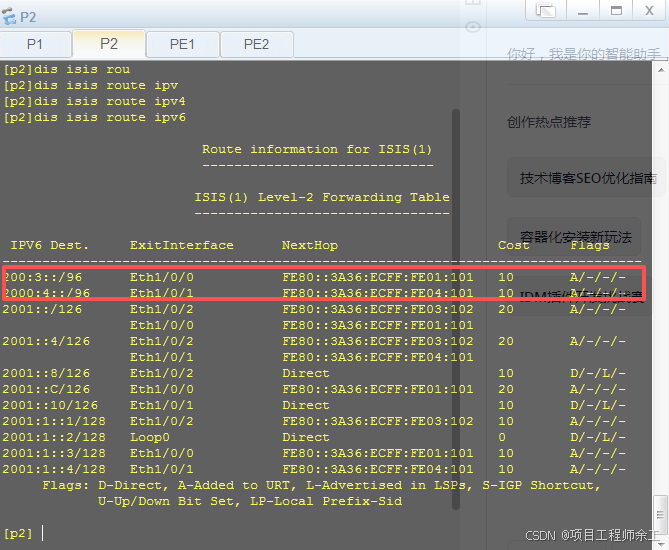Select the P2 tab
The image size is (669, 550).
[x=109, y=44]
